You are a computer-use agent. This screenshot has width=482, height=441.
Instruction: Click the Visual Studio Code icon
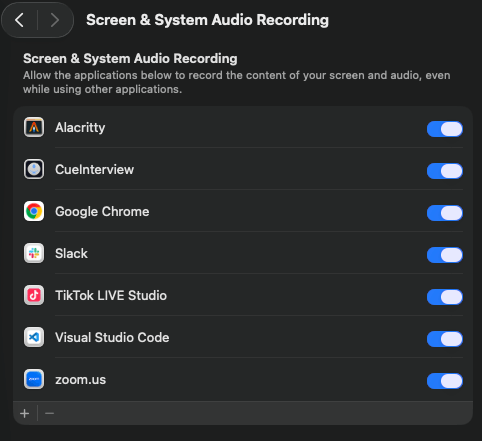[34, 337]
